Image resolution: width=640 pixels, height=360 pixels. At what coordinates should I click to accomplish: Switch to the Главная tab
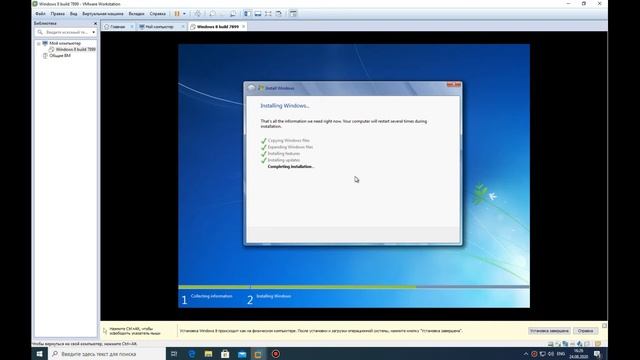117,27
